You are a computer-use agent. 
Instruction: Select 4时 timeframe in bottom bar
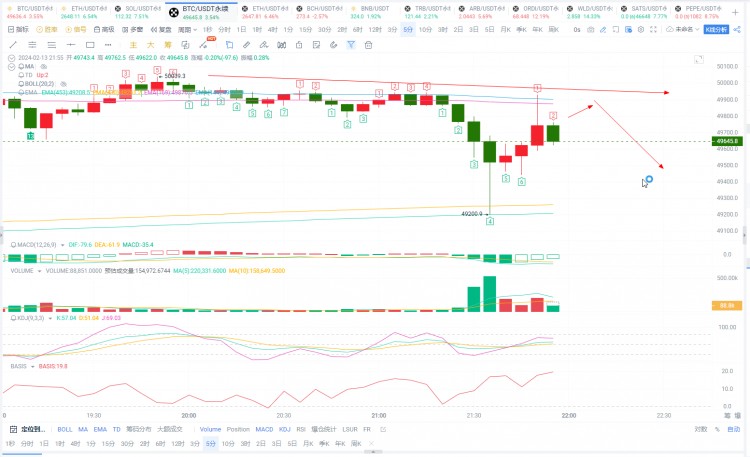pos(75,444)
